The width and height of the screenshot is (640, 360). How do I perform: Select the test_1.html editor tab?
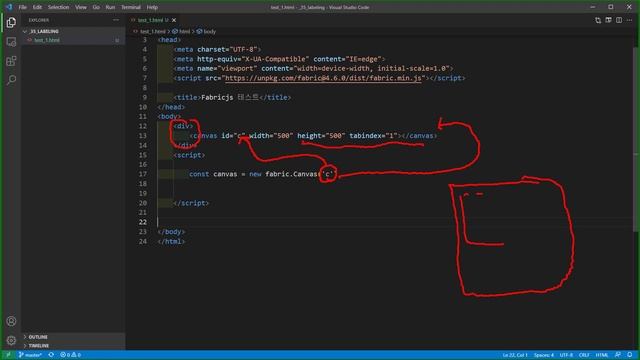pos(151,20)
